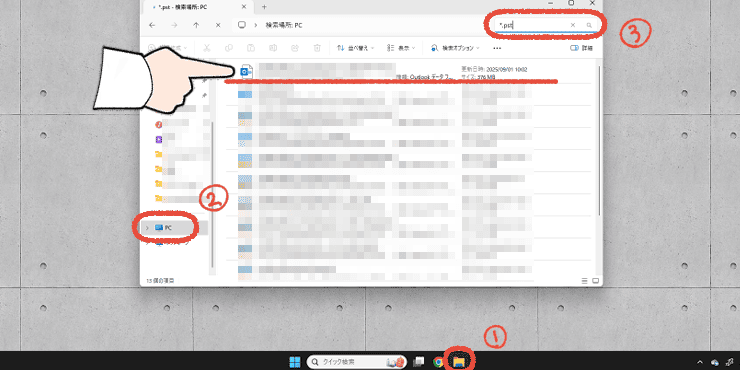The height and width of the screenshot is (370, 740).
Task: Click the taskbar クイック検索 search box
Action: coord(356,362)
